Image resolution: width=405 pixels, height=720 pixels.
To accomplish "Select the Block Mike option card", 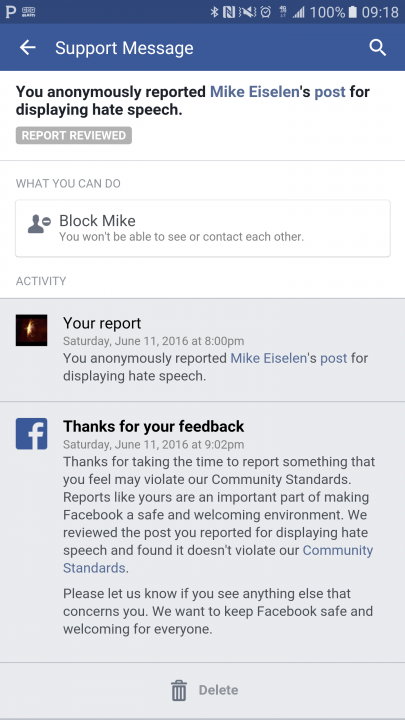I will [x=203, y=228].
